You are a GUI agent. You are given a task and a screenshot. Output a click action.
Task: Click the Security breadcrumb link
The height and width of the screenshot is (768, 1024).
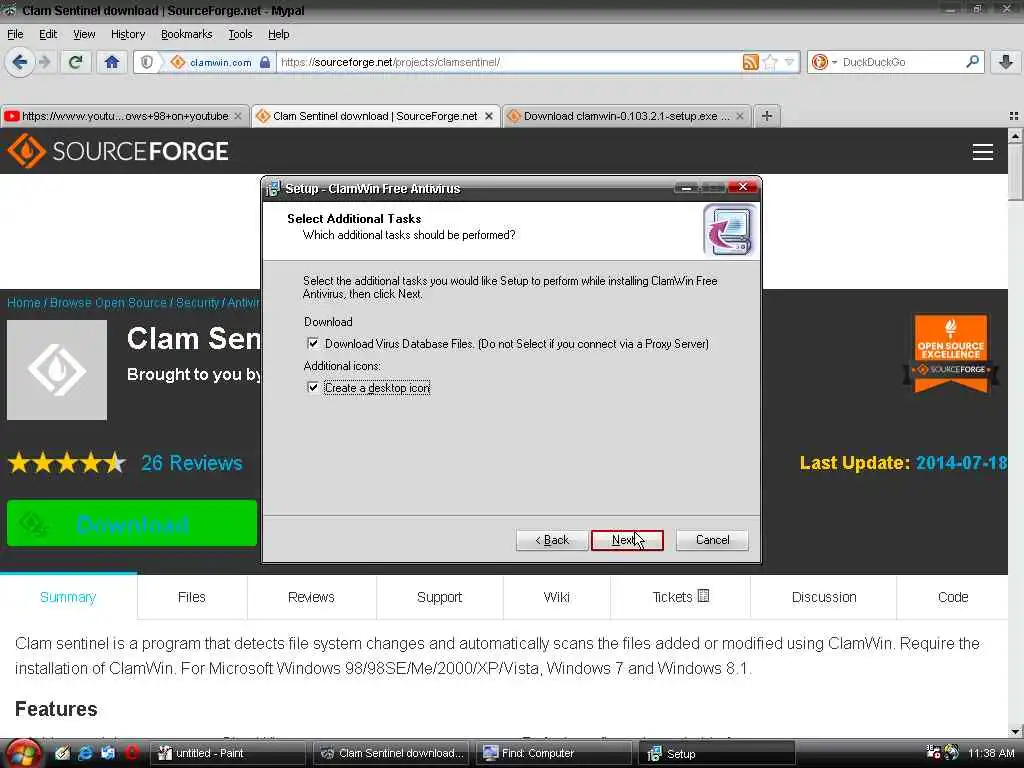(197, 303)
